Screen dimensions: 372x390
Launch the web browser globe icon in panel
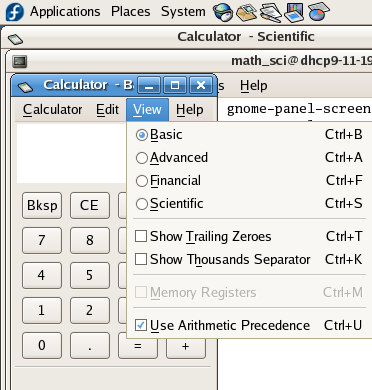pos(223,12)
